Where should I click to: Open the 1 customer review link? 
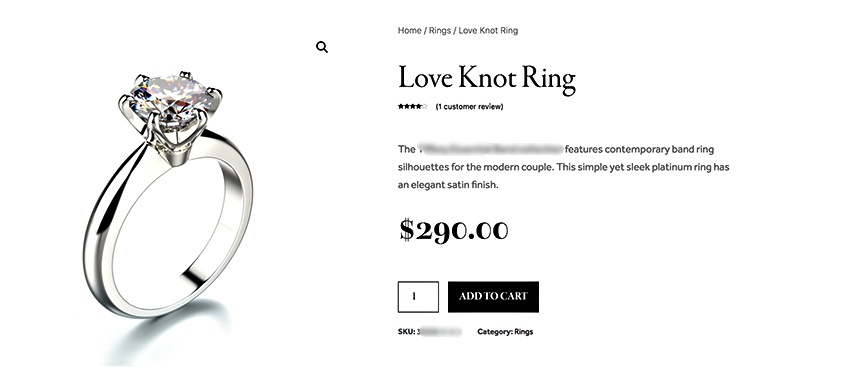click(469, 106)
